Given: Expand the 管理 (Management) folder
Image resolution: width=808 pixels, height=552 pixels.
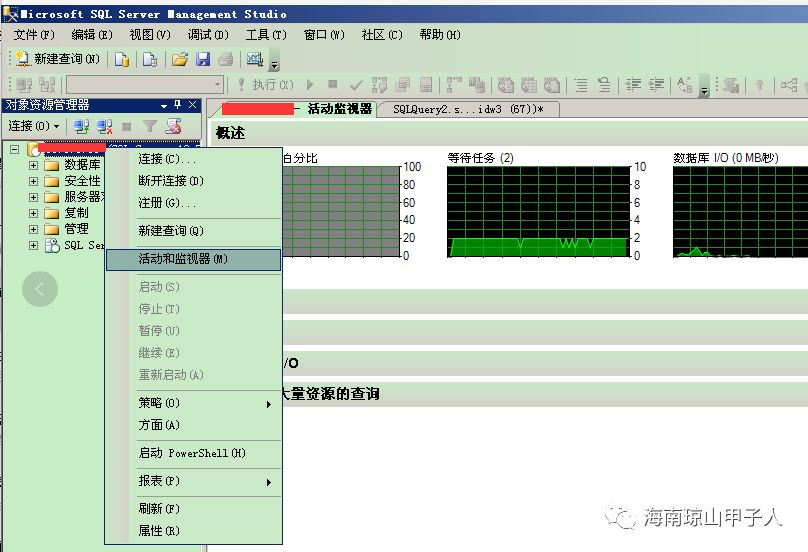Looking at the screenshot, I should coord(33,229).
